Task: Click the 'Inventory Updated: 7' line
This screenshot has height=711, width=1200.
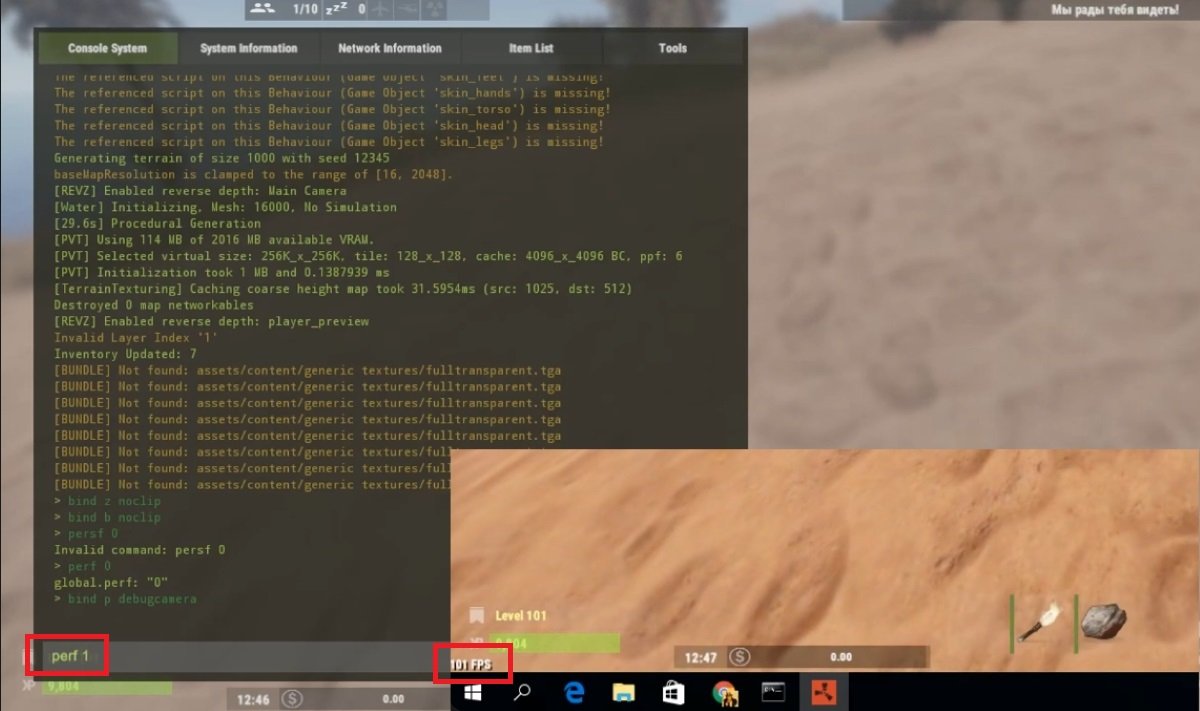Action: (x=125, y=354)
